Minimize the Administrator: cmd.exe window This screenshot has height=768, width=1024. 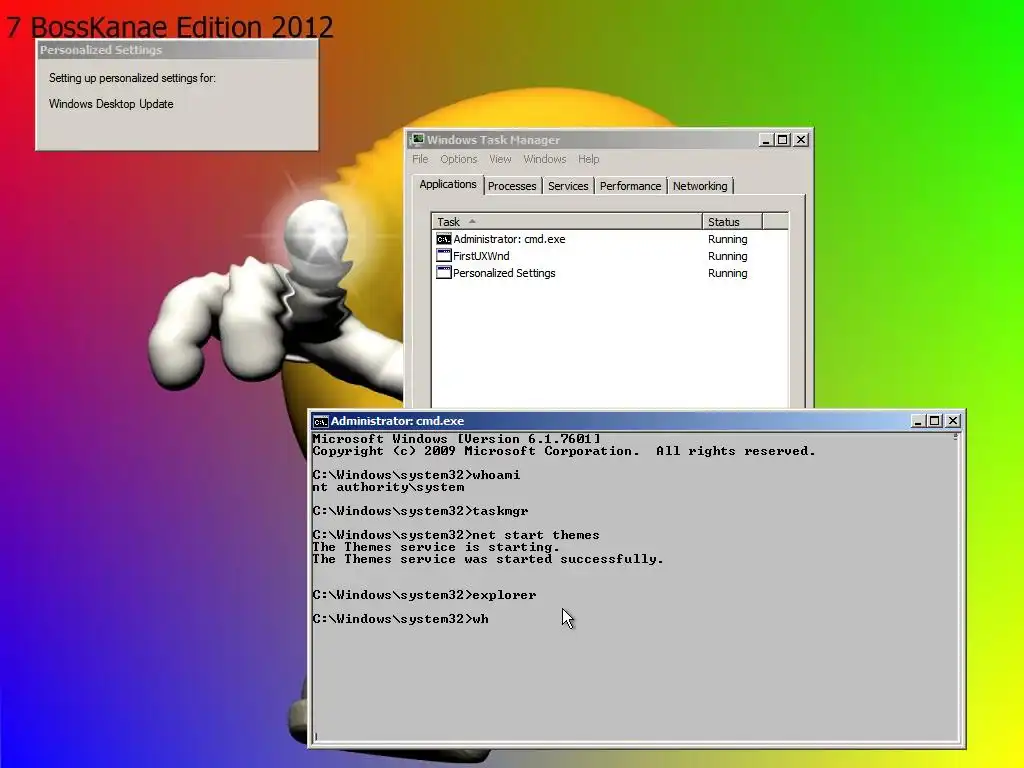click(918, 421)
